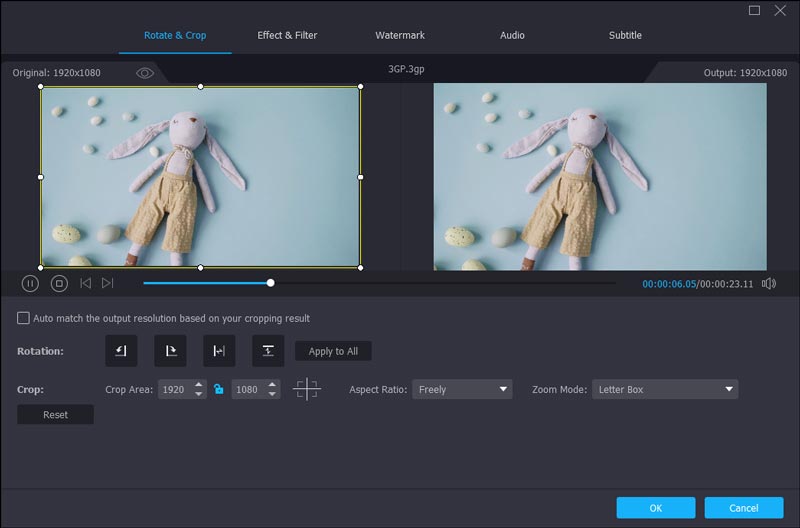800x528 pixels.
Task: Flip the video horizontally
Action: 219,351
